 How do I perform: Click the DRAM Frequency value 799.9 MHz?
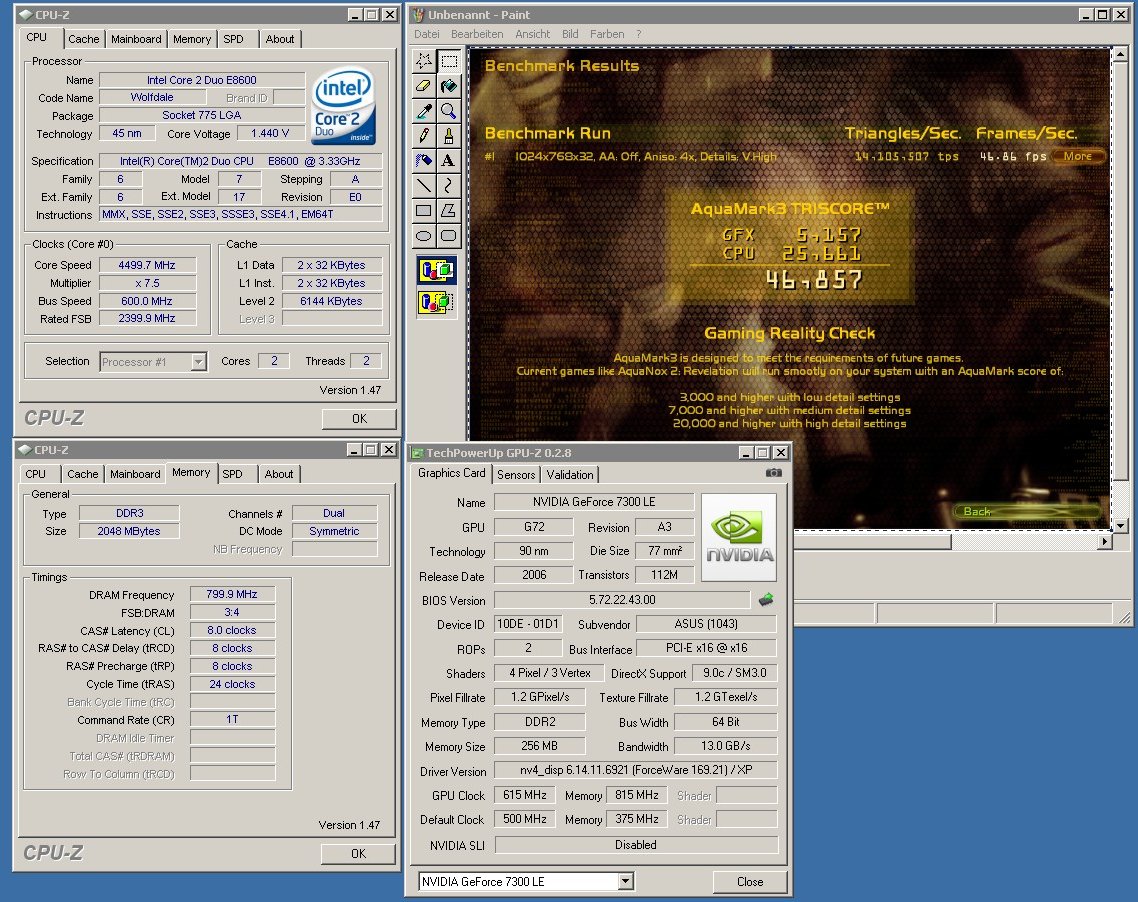[x=232, y=594]
